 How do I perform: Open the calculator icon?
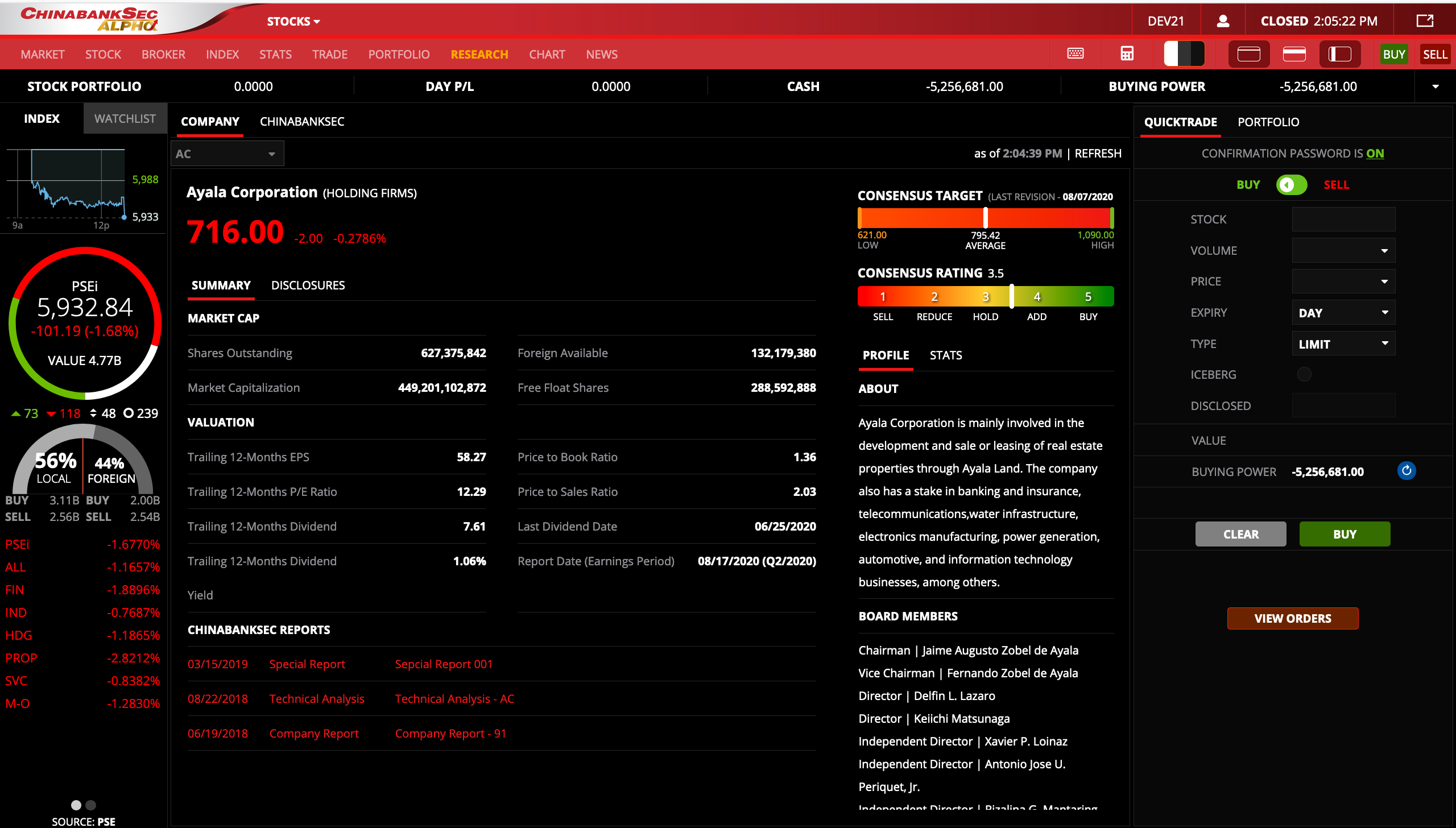[x=1127, y=54]
